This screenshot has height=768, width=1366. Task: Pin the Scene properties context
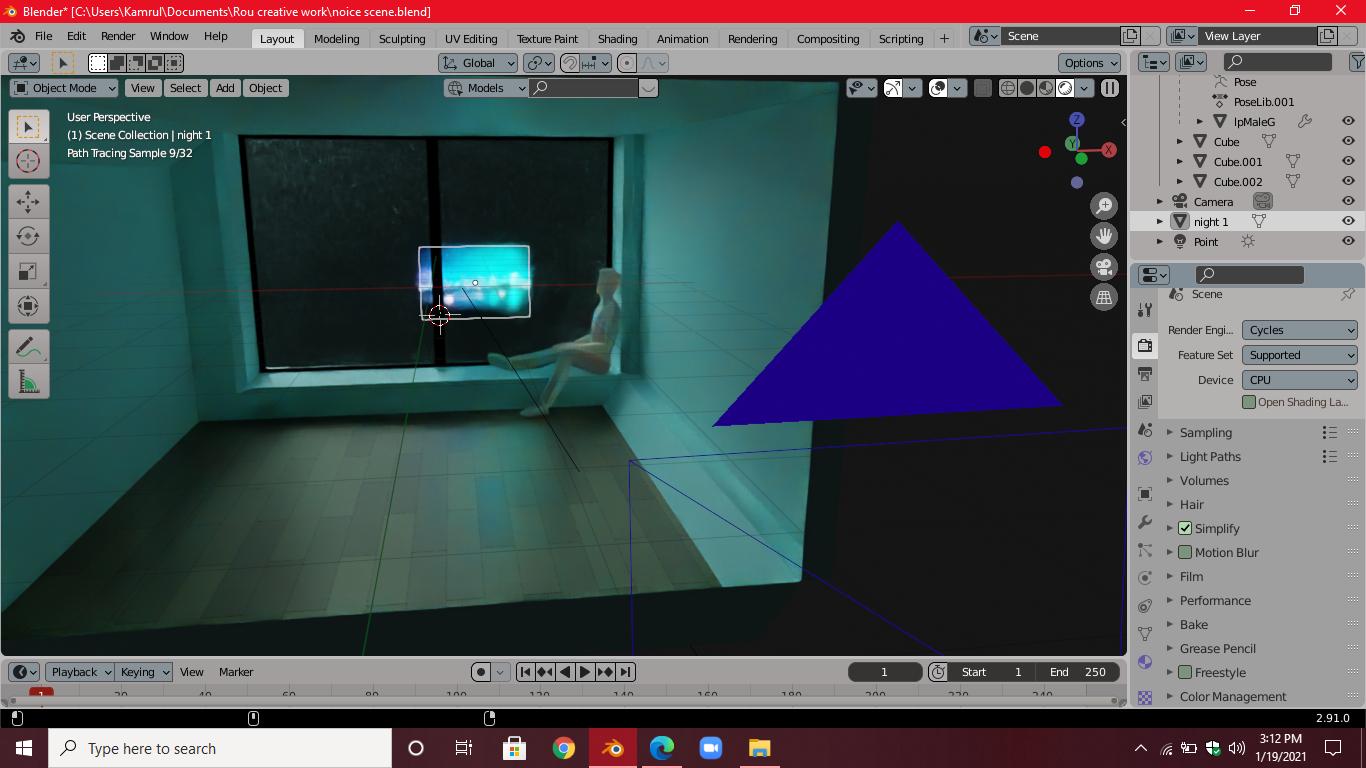(x=1348, y=294)
